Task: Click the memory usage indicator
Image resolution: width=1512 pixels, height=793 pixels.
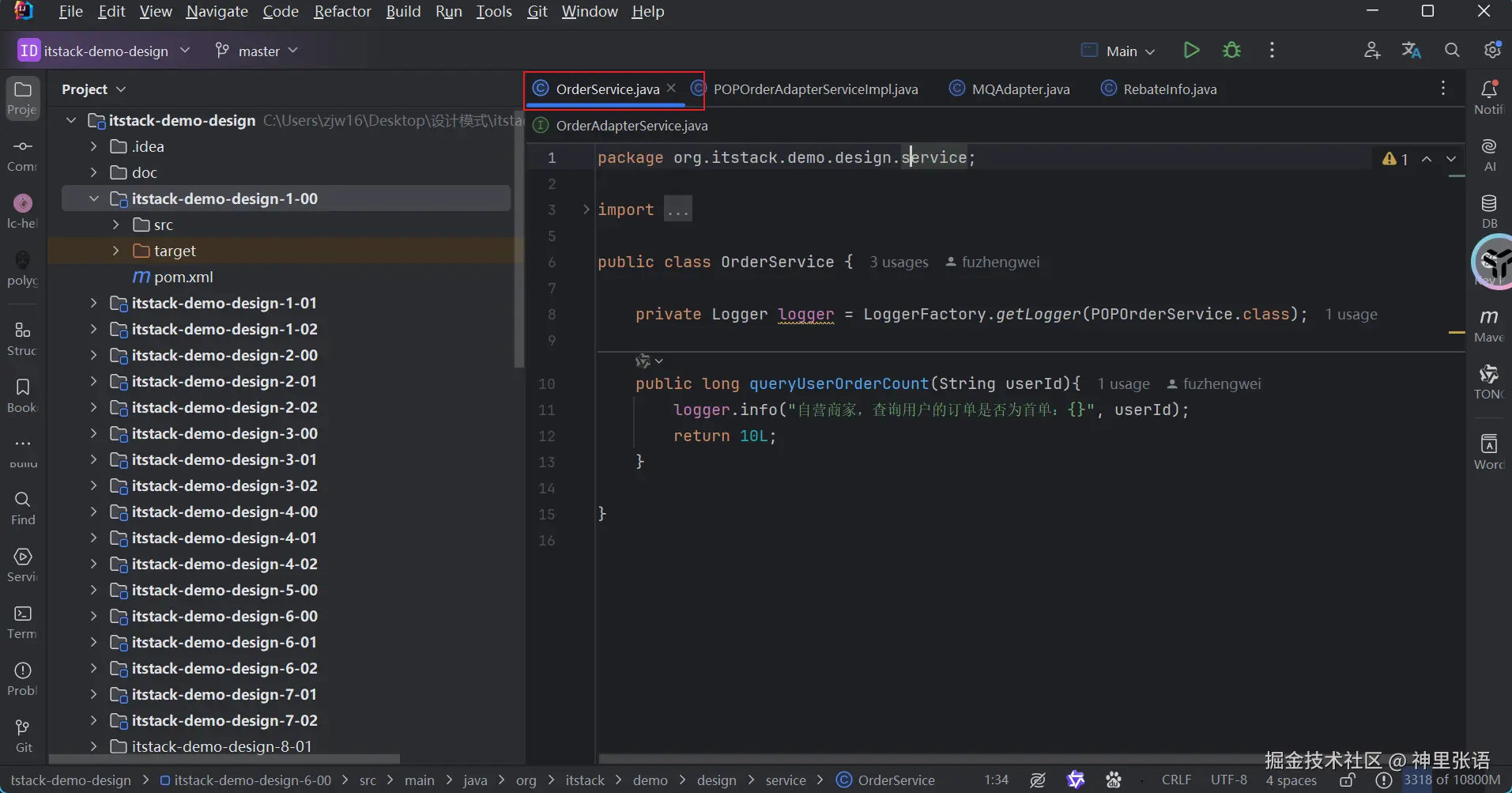Action: coord(1451,780)
